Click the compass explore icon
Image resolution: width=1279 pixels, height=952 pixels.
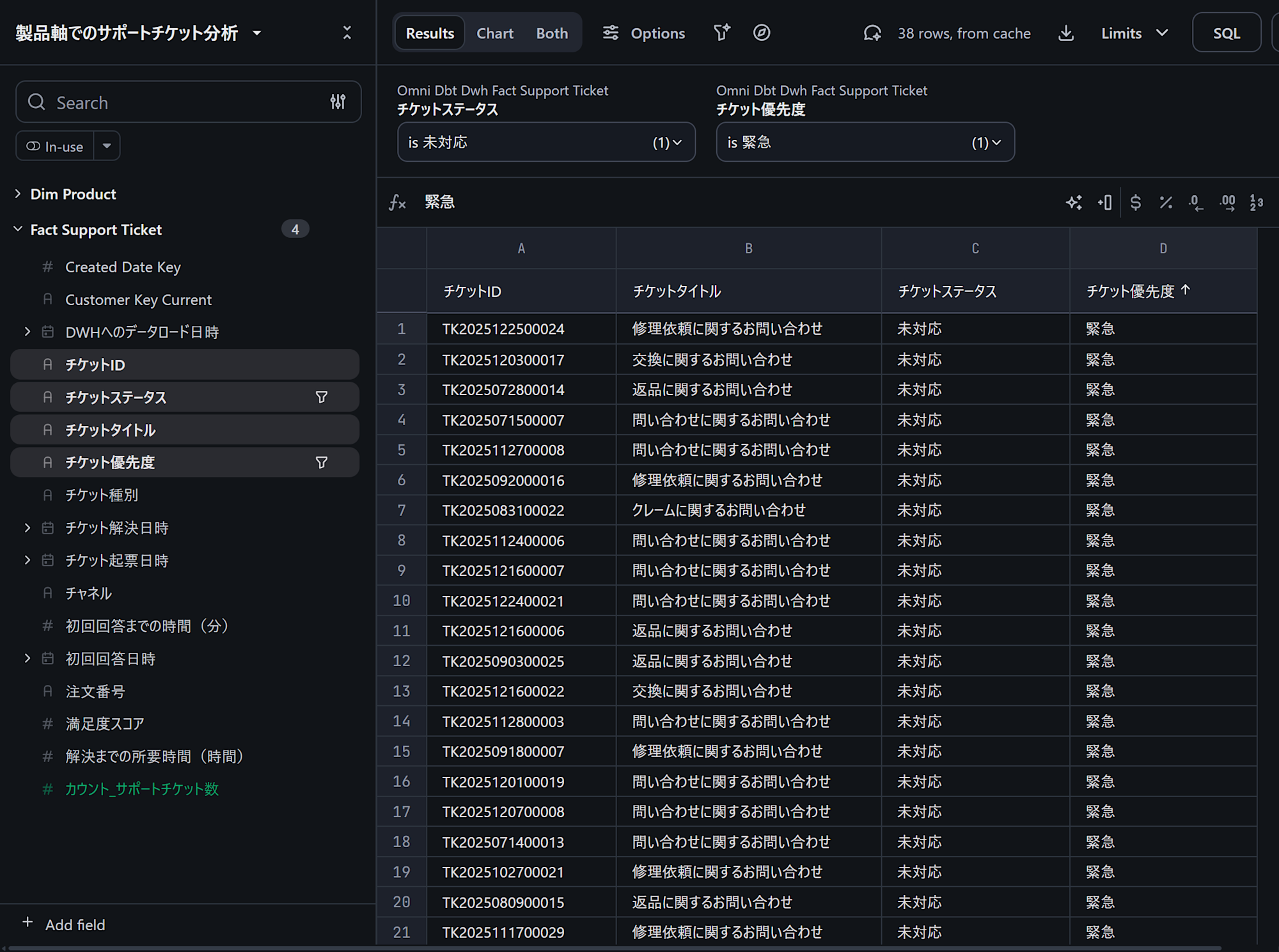(x=761, y=33)
